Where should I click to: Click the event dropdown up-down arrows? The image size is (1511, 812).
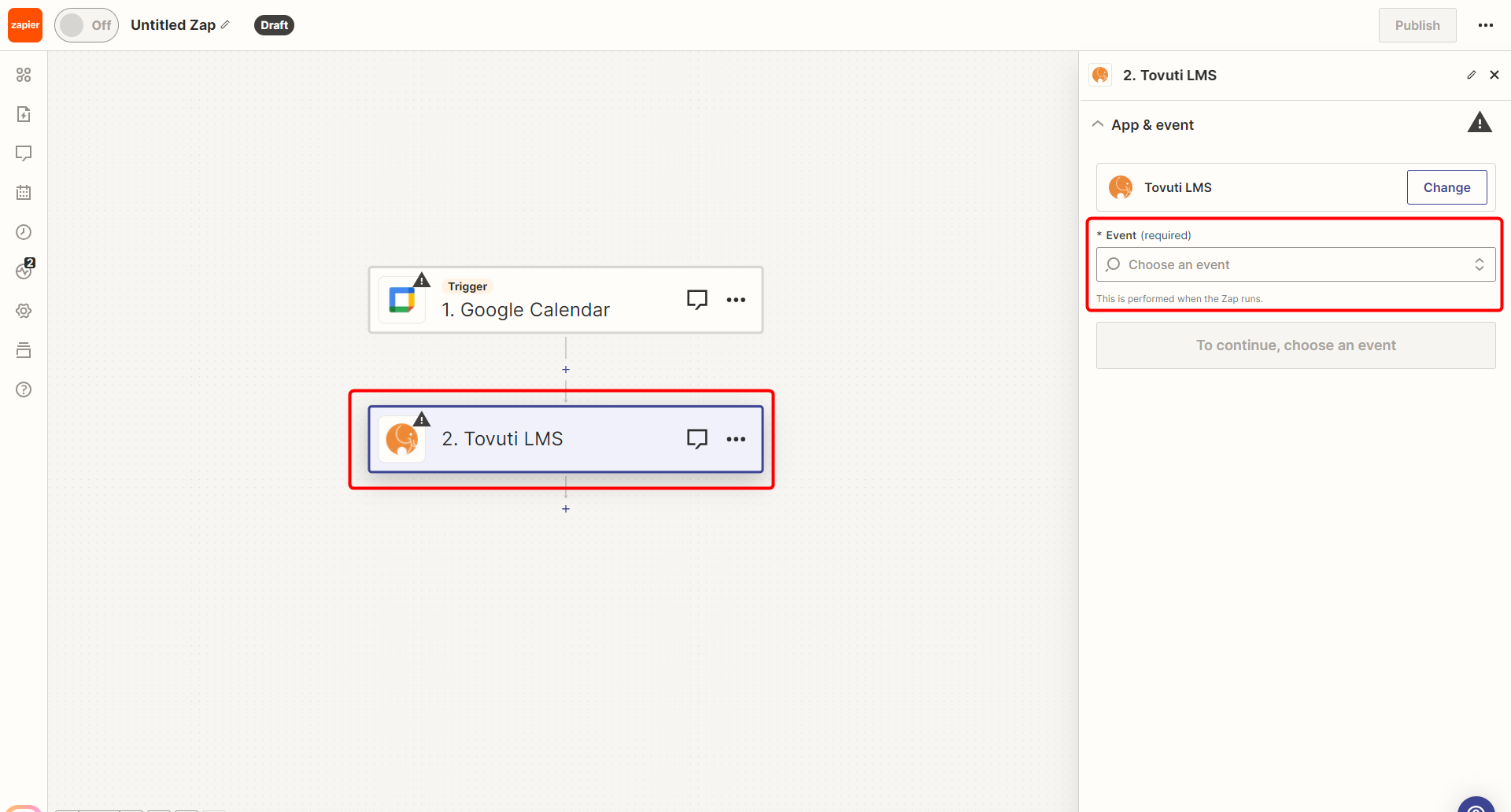coord(1480,264)
